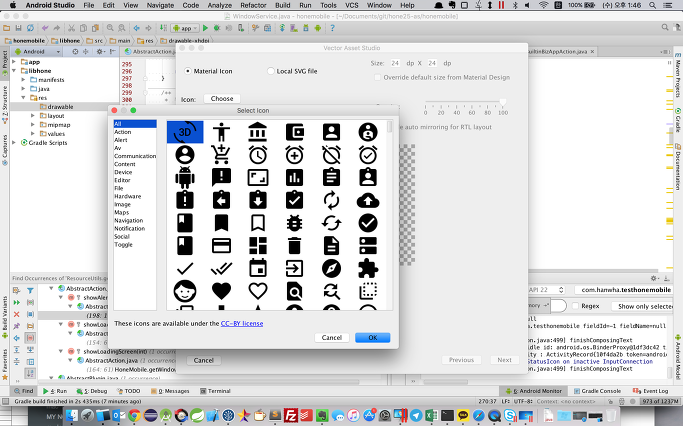Pick the add shopping cart icon
Viewport: 683px width, 426px height.
(221, 155)
